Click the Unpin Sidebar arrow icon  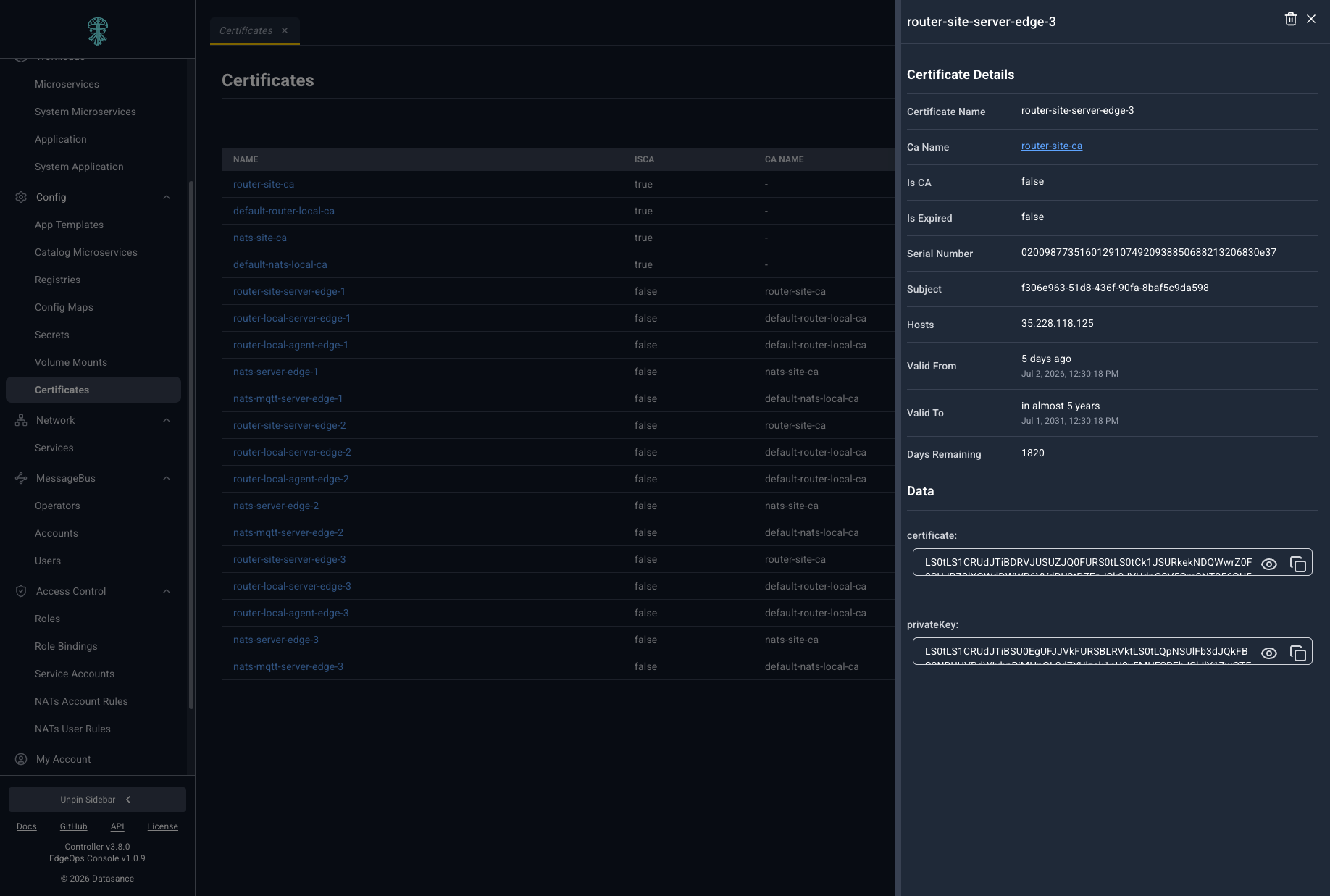coord(128,800)
